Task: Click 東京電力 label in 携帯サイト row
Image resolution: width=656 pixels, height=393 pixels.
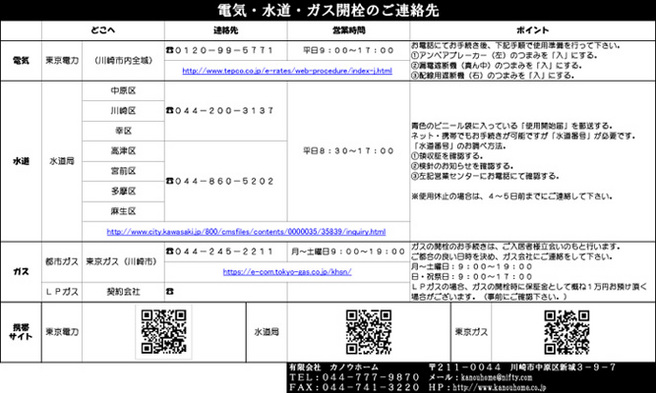Action: coord(62,332)
